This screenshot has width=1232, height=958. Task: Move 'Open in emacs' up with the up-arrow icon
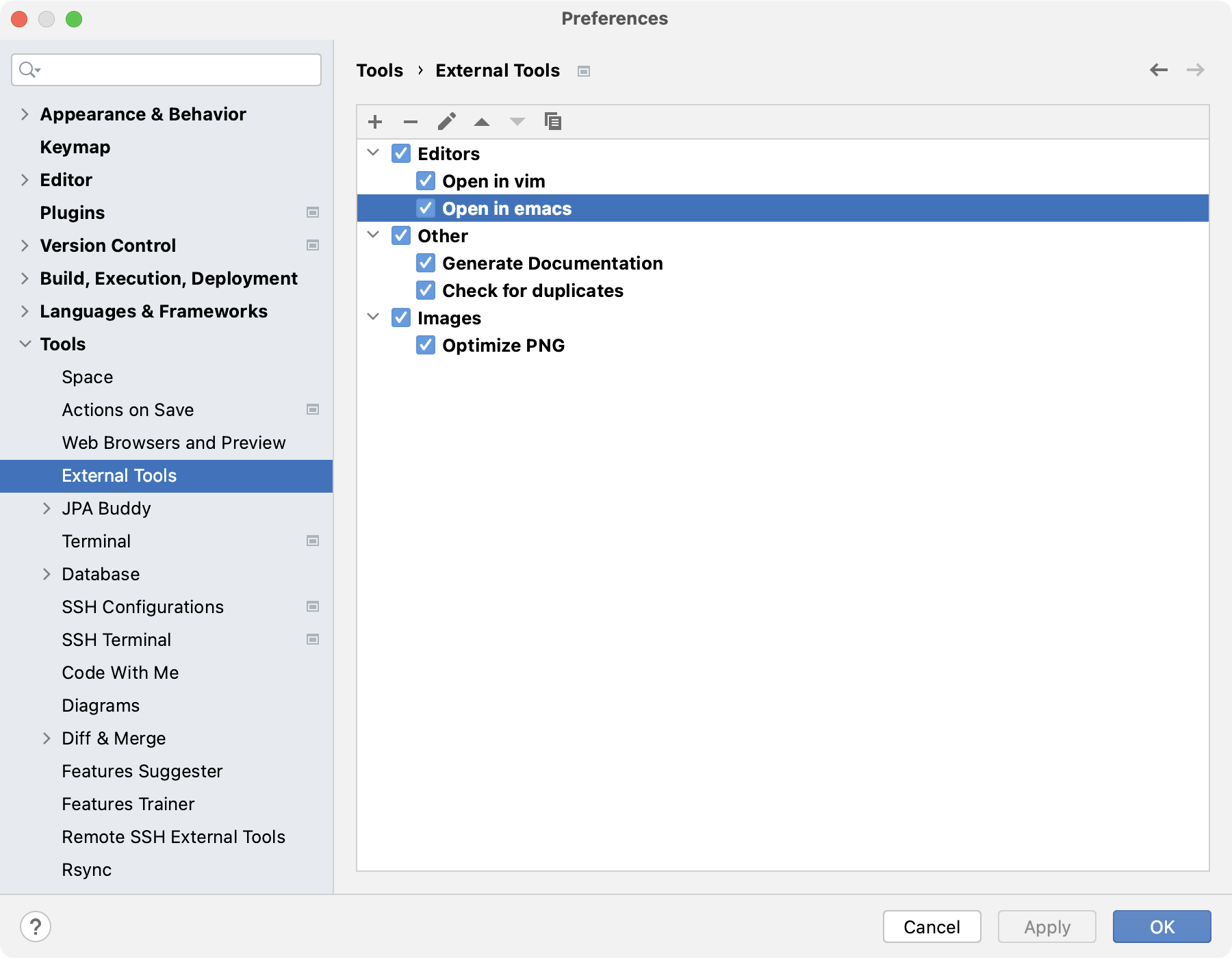tap(483, 121)
